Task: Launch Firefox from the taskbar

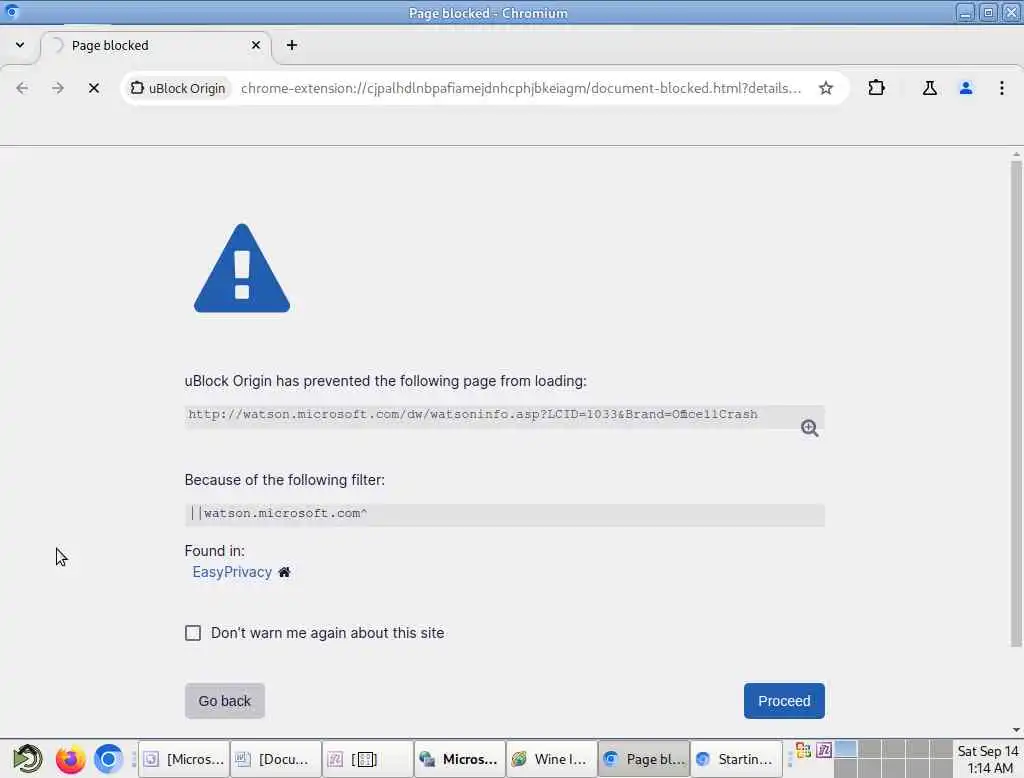Action: point(70,759)
